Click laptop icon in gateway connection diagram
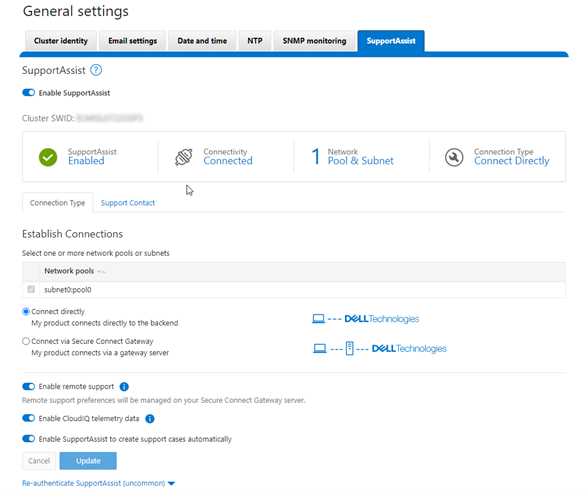The height and width of the screenshot is (492, 587). [x=319, y=349]
